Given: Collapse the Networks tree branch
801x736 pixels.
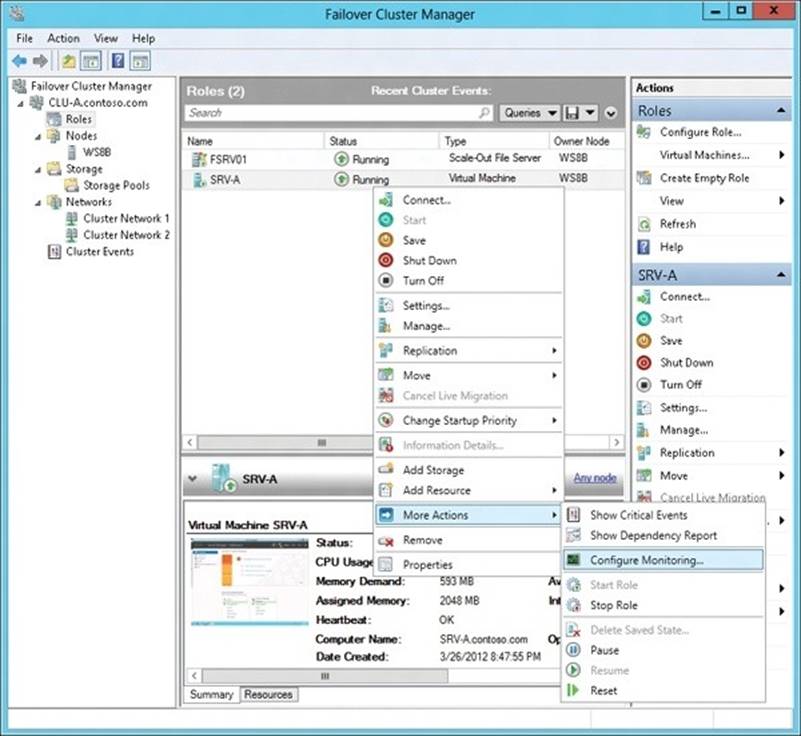Looking at the screenshot, I should pos(38,203).
